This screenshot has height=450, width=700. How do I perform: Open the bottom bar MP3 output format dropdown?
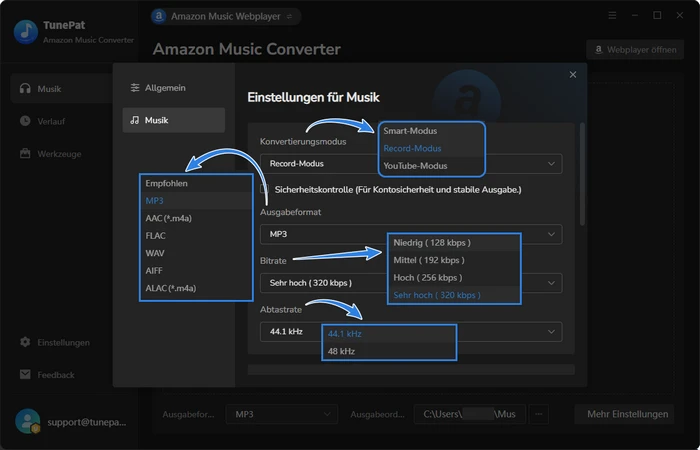282,414
